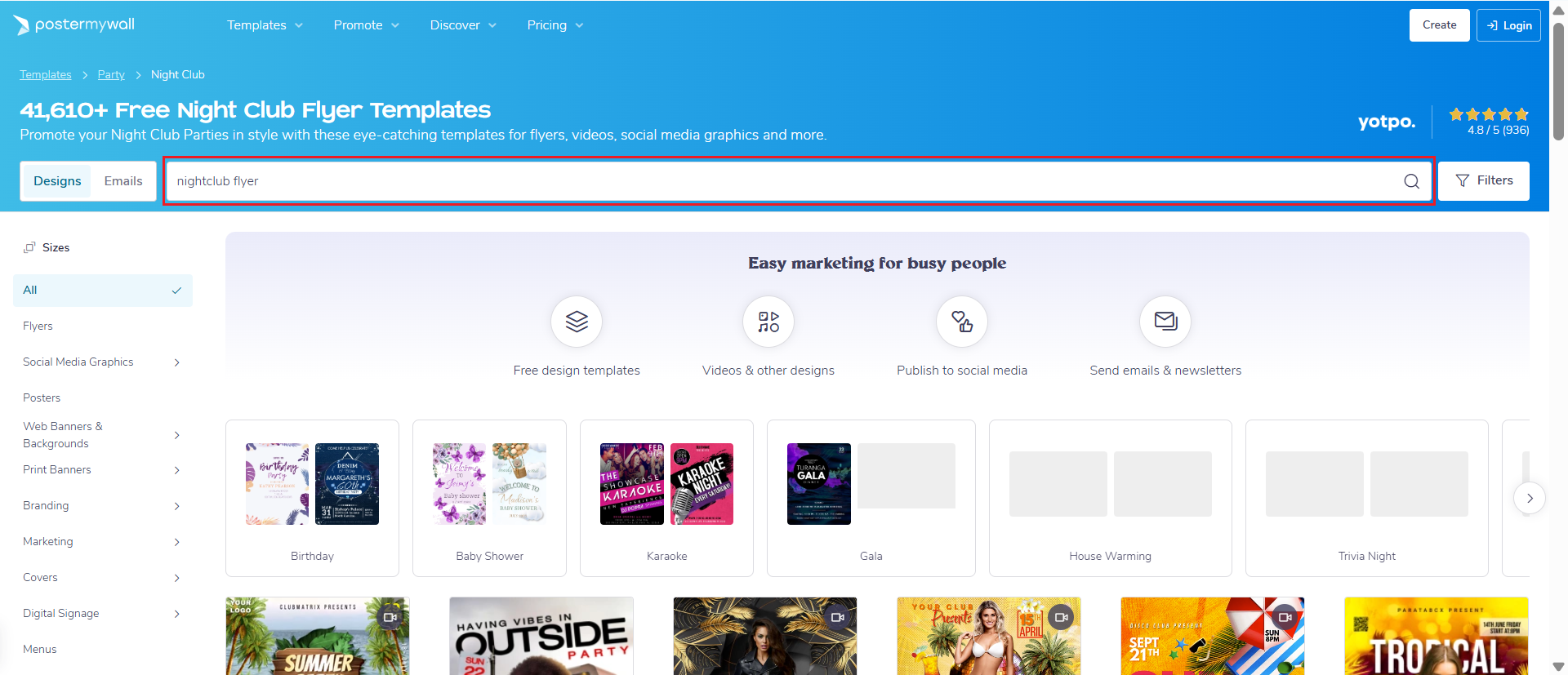Switch to the Designs tab
Viewport: 1568px width, 675px height.
click(x=57, y=181)
